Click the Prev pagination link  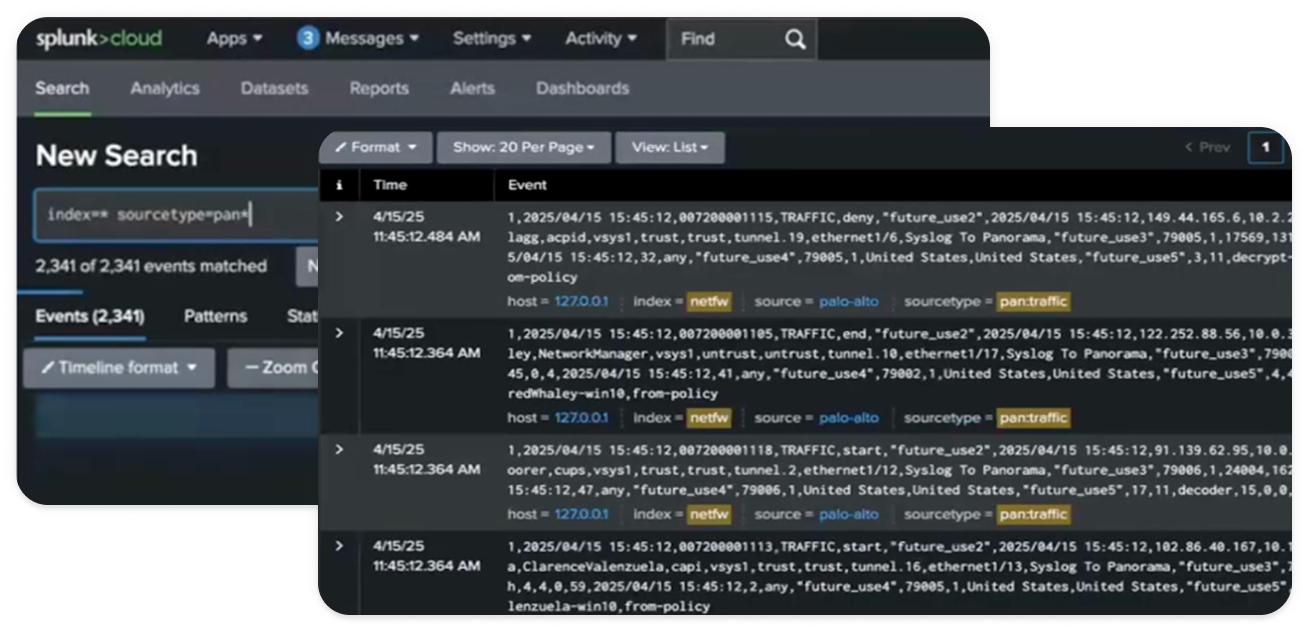click(x=1207, y=147)
